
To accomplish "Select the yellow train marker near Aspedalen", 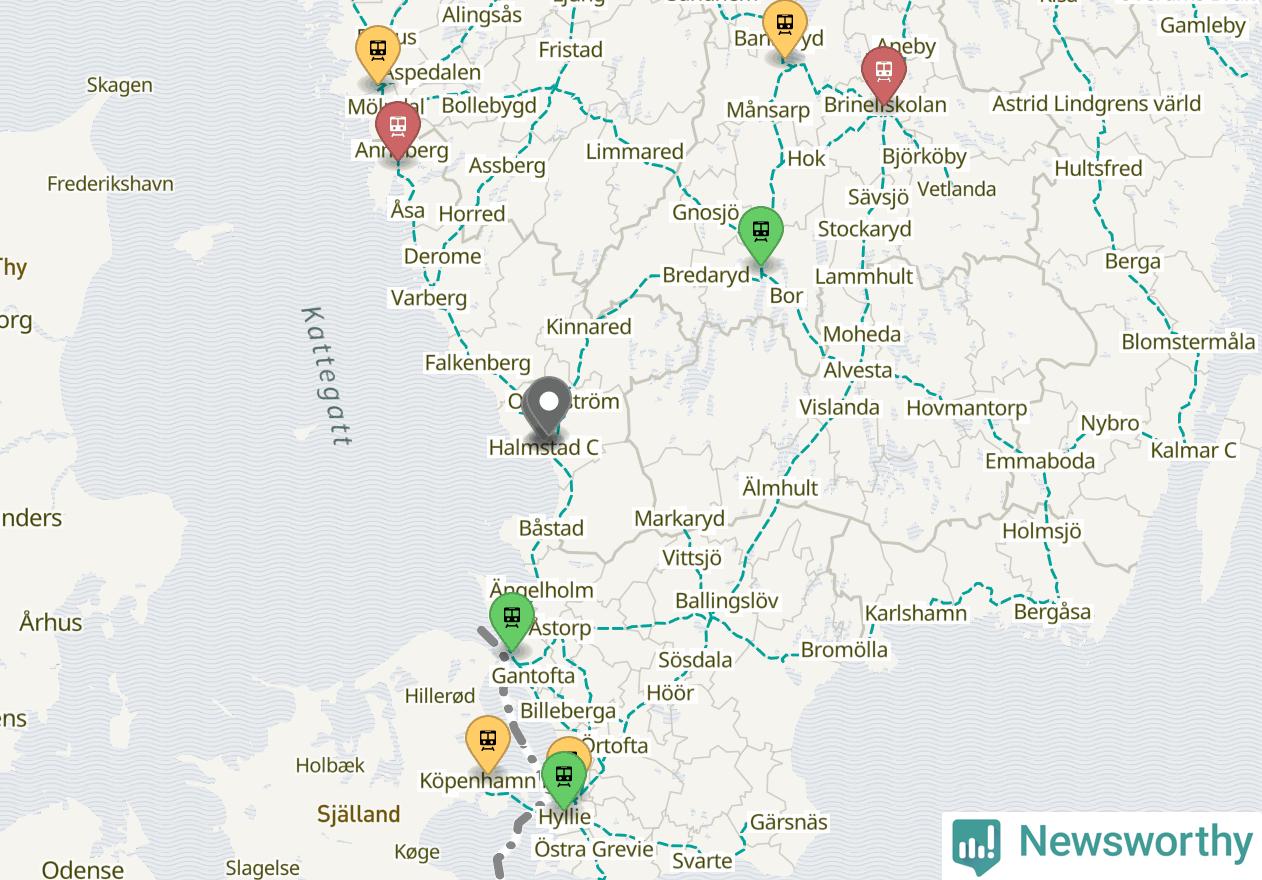I will [378, 52].
